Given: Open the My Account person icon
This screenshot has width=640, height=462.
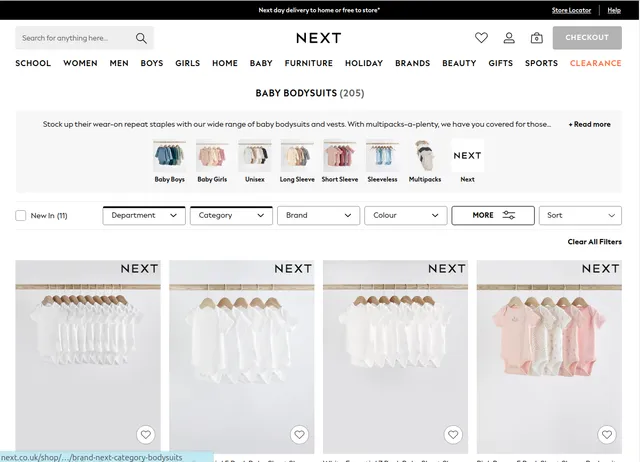Looking at the screenshot, I should [509, 38].
